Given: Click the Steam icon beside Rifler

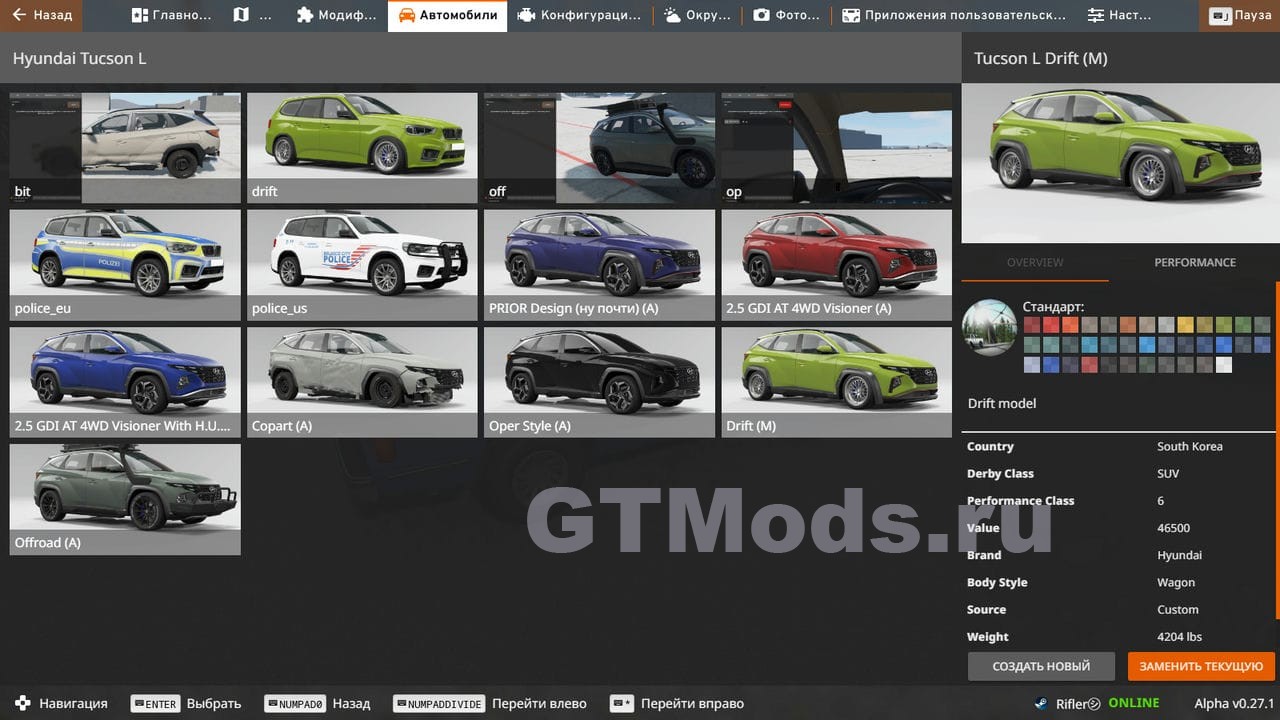Looking at the screenshot, I should click(x=1042, y=703).
